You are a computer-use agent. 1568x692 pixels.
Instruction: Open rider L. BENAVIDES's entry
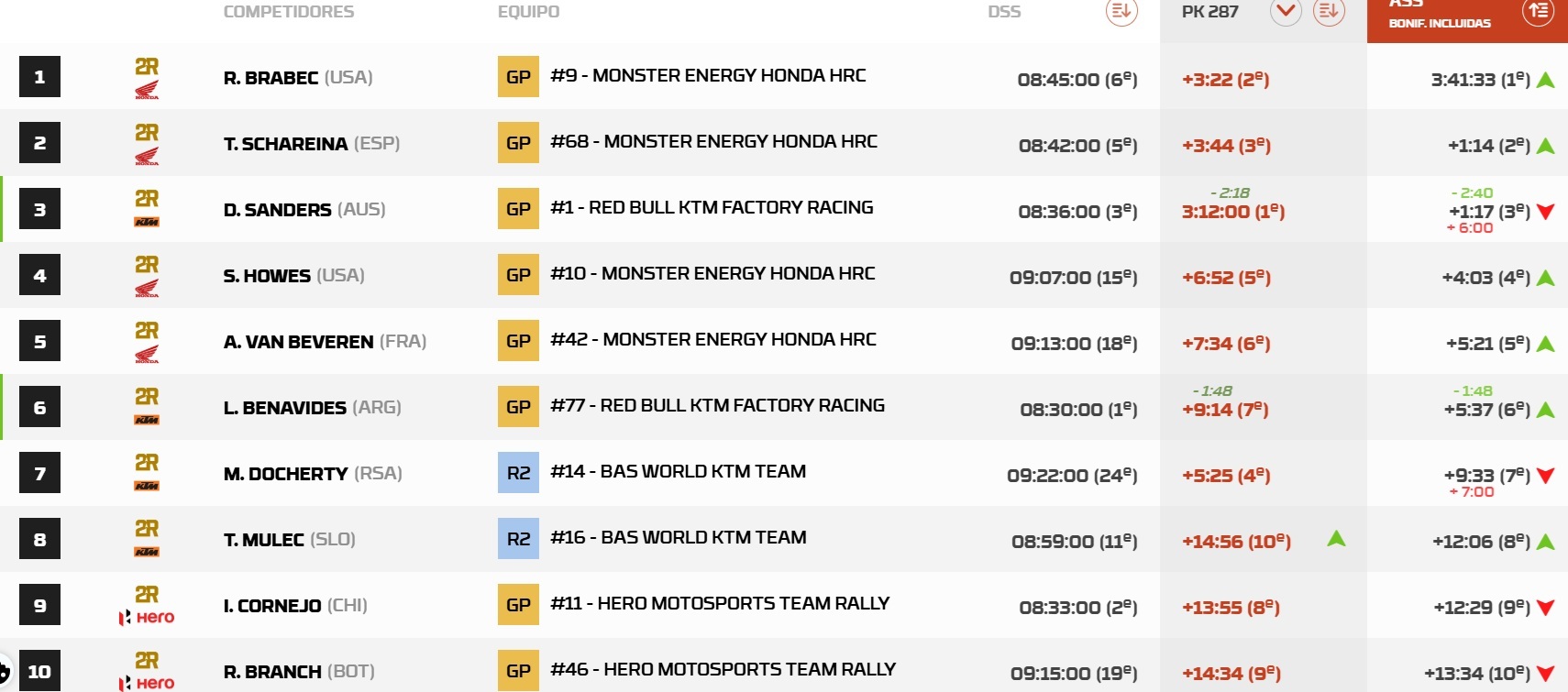(x=284, y=408)
